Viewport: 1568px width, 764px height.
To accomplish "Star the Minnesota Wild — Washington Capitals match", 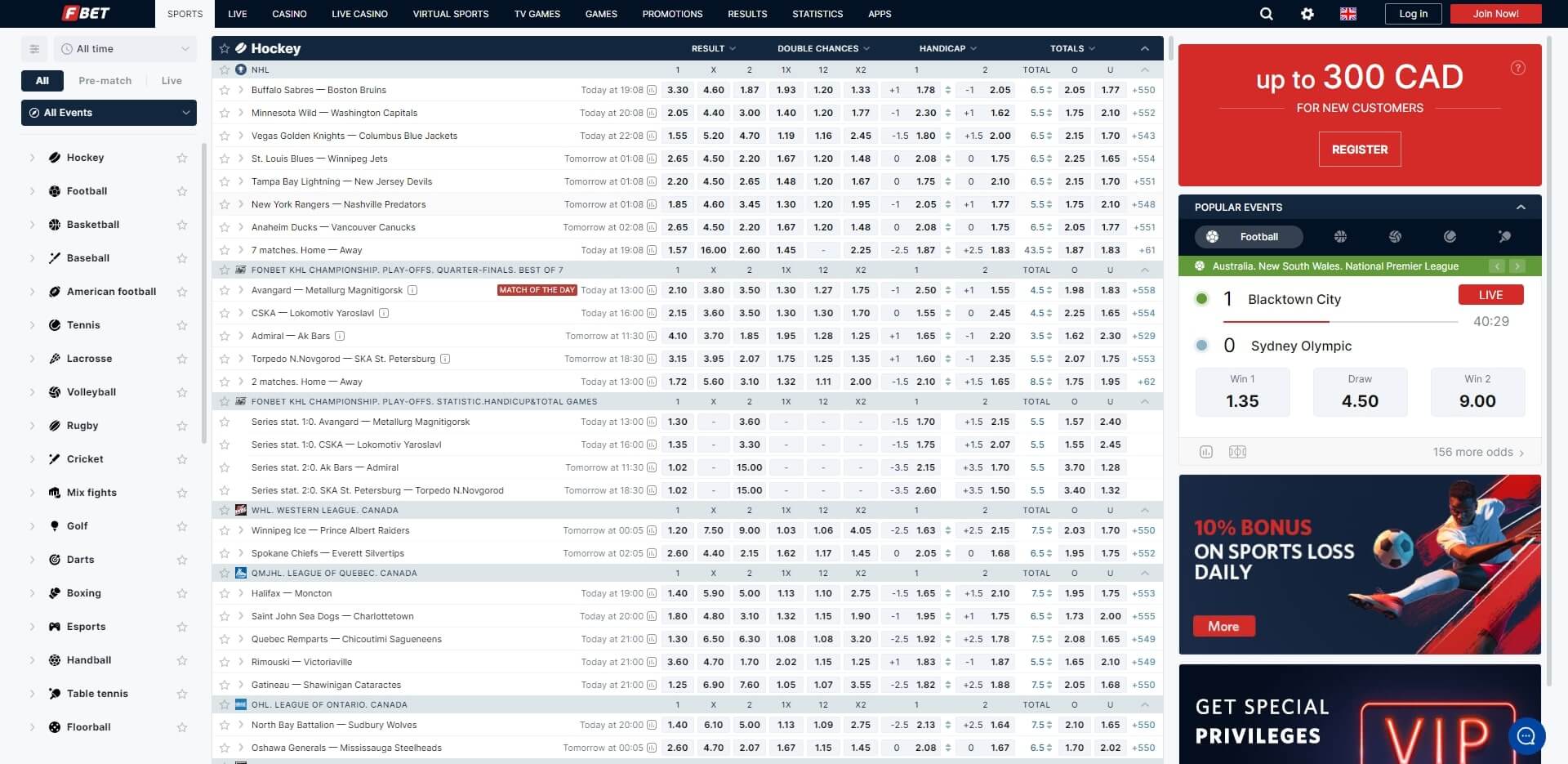I will pyautogui.click(x=225, y=113).
